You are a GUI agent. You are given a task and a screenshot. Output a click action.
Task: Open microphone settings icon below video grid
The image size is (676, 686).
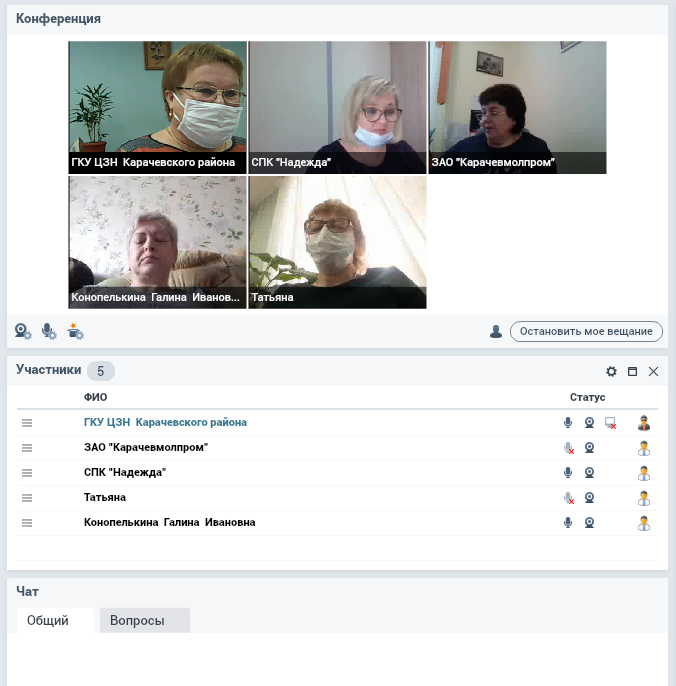(x=49, y=332)
